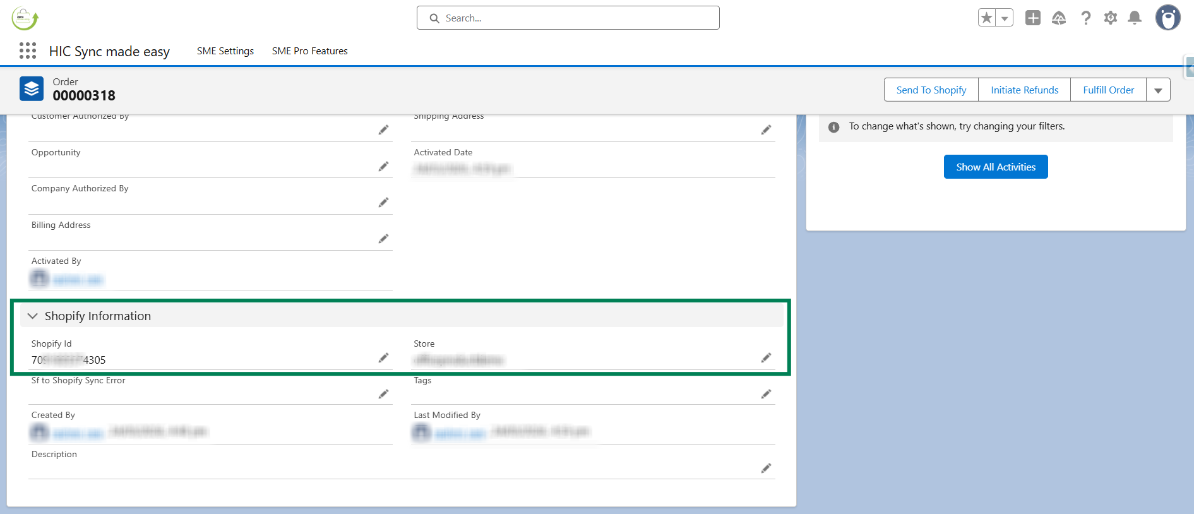This screenshot has height=514, width=1194.
Task: Click the HIC Sync made easy app name
Action: click(x=110, y=51)
